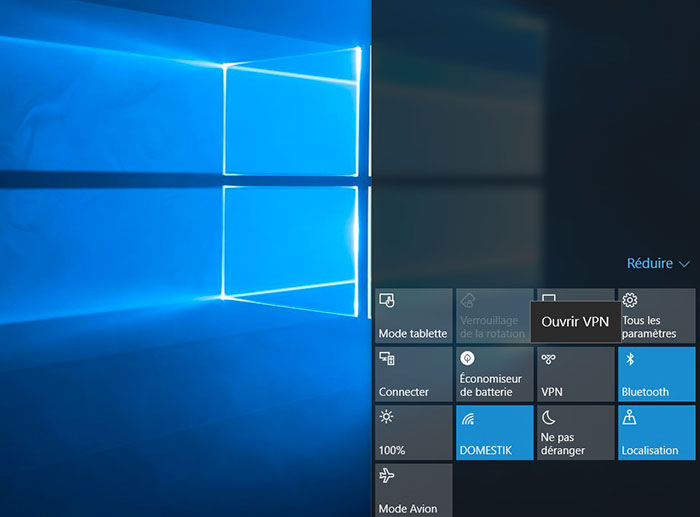Toggle Mode tablette quick action
Image resolution: width=700 pixels, height=517 pixels.
click(x=413, y=316)
